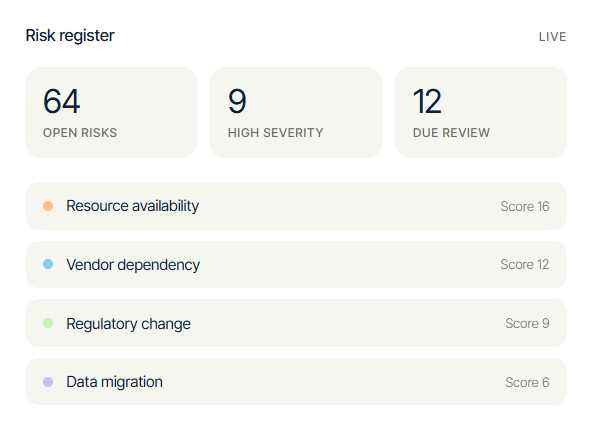The width and height of the screenshot is (592, 430).
Task: Click the Score 9 label
Action: (x=527, y=323)
